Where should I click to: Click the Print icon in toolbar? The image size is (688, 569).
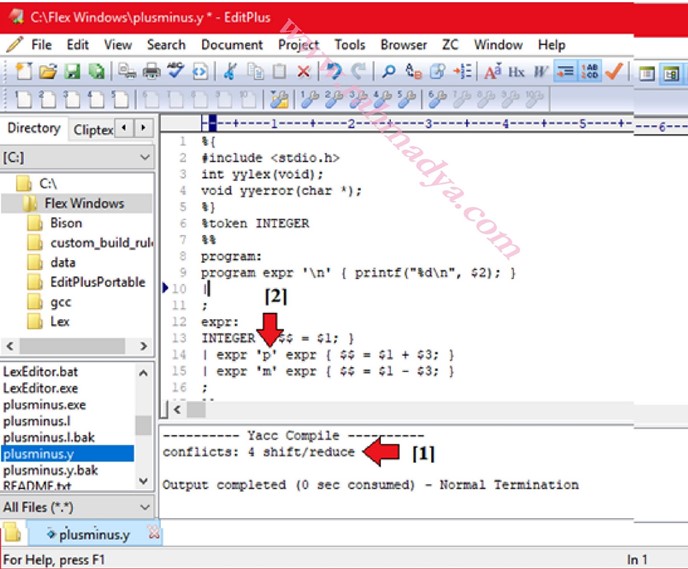coord(151,72)
